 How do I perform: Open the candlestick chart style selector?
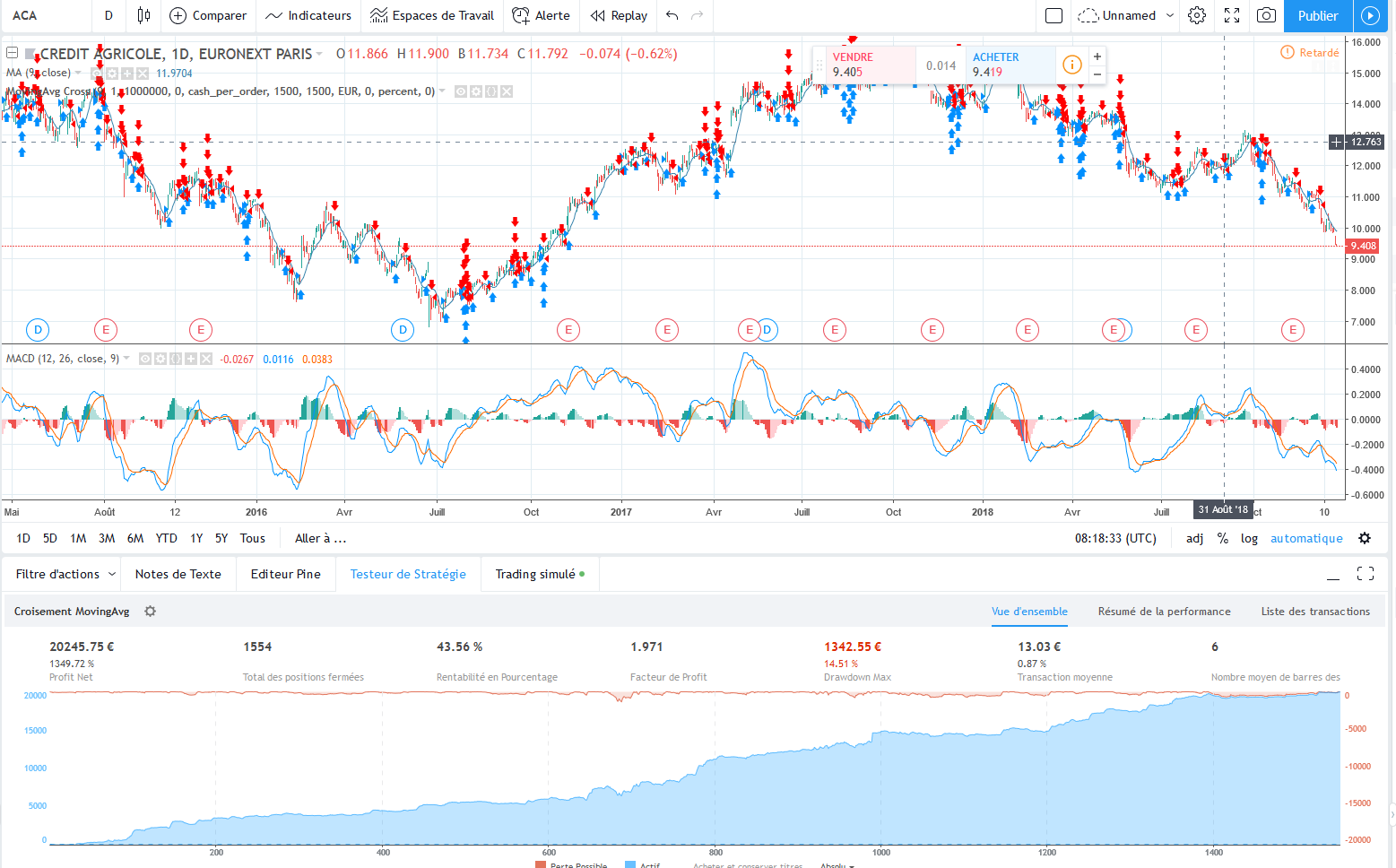143,15
